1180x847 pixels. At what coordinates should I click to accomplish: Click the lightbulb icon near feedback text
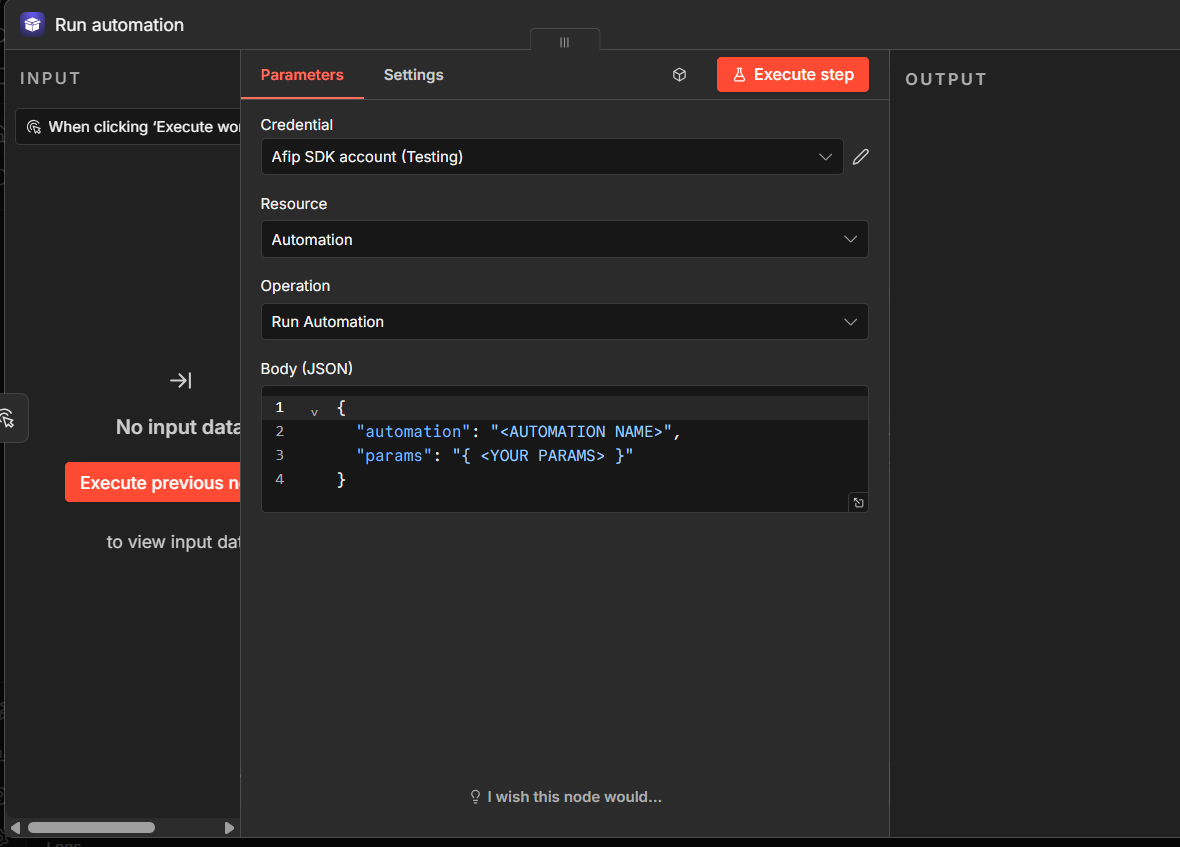[x=475, y=797]
